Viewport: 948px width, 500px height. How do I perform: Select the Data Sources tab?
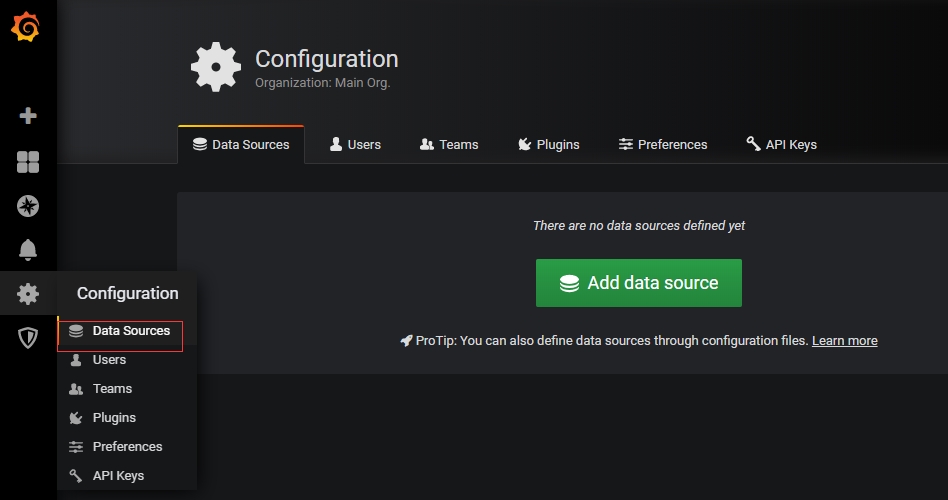point(240,145)
